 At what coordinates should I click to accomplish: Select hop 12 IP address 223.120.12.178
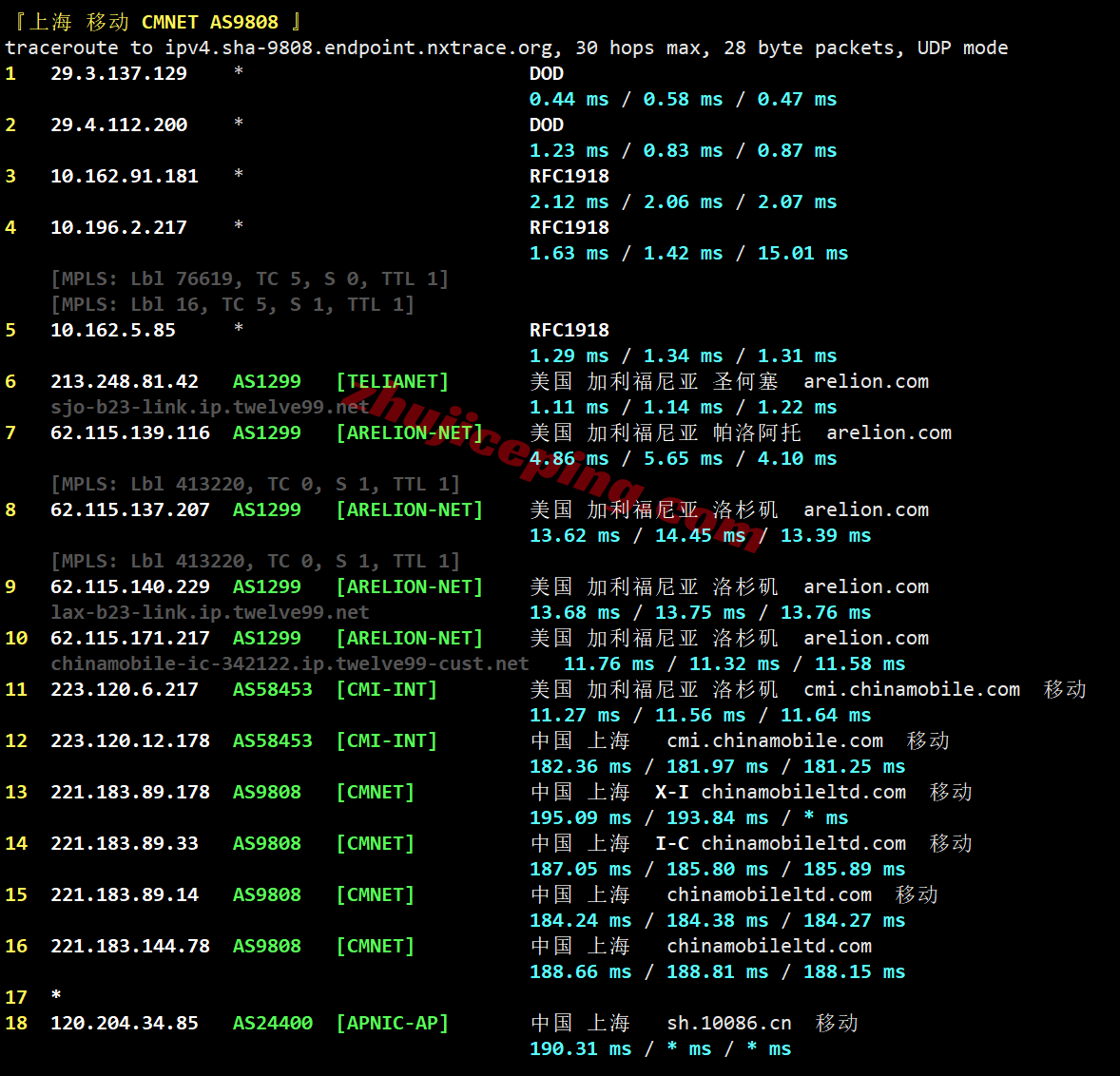130,741
